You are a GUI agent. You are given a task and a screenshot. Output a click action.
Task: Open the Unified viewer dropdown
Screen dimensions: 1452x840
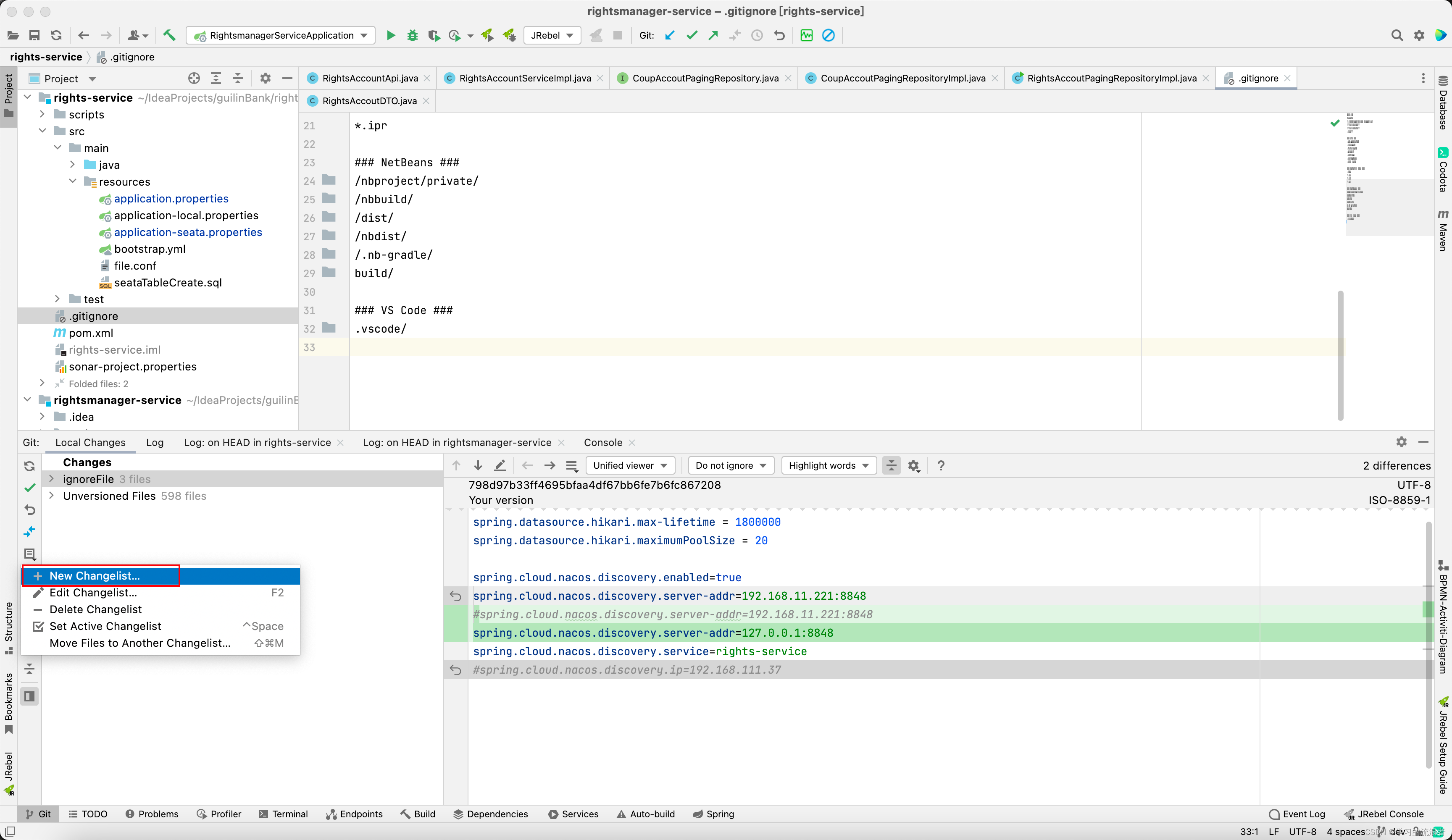[x=630, y=465]
